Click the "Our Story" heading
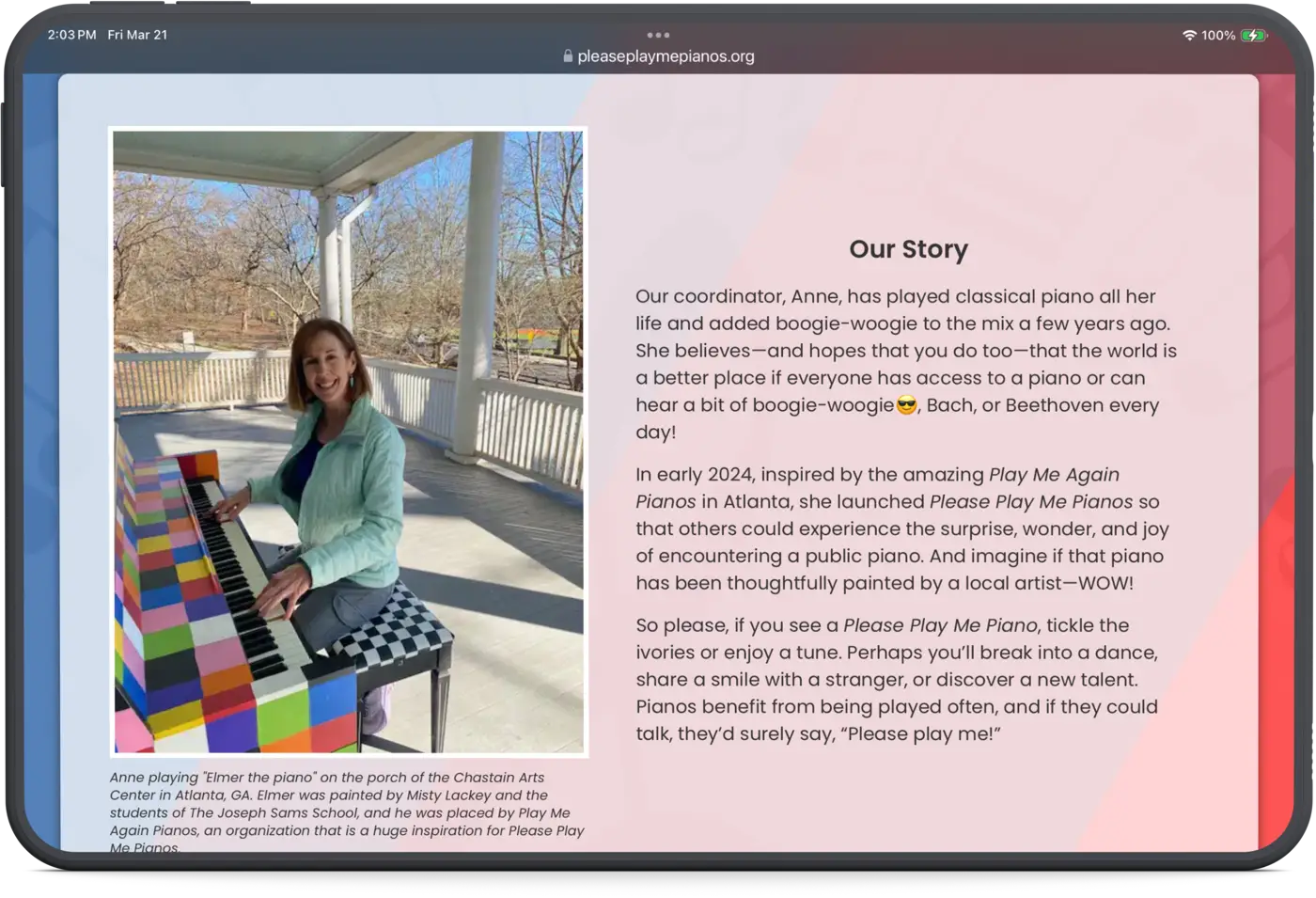The height and width of the screenshot is (898, 1316). click(x=908, y=249)
